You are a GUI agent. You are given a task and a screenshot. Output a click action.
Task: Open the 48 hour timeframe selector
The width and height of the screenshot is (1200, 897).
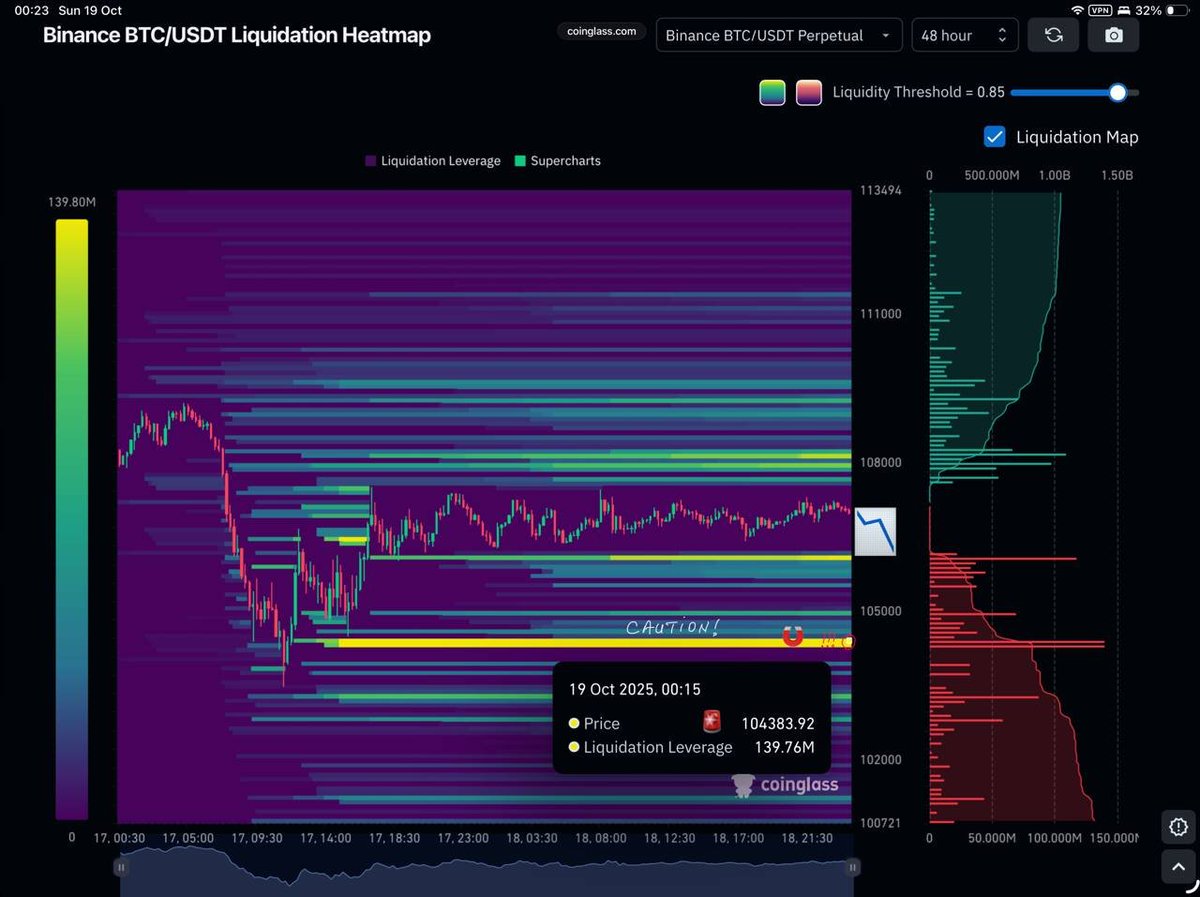965,35
